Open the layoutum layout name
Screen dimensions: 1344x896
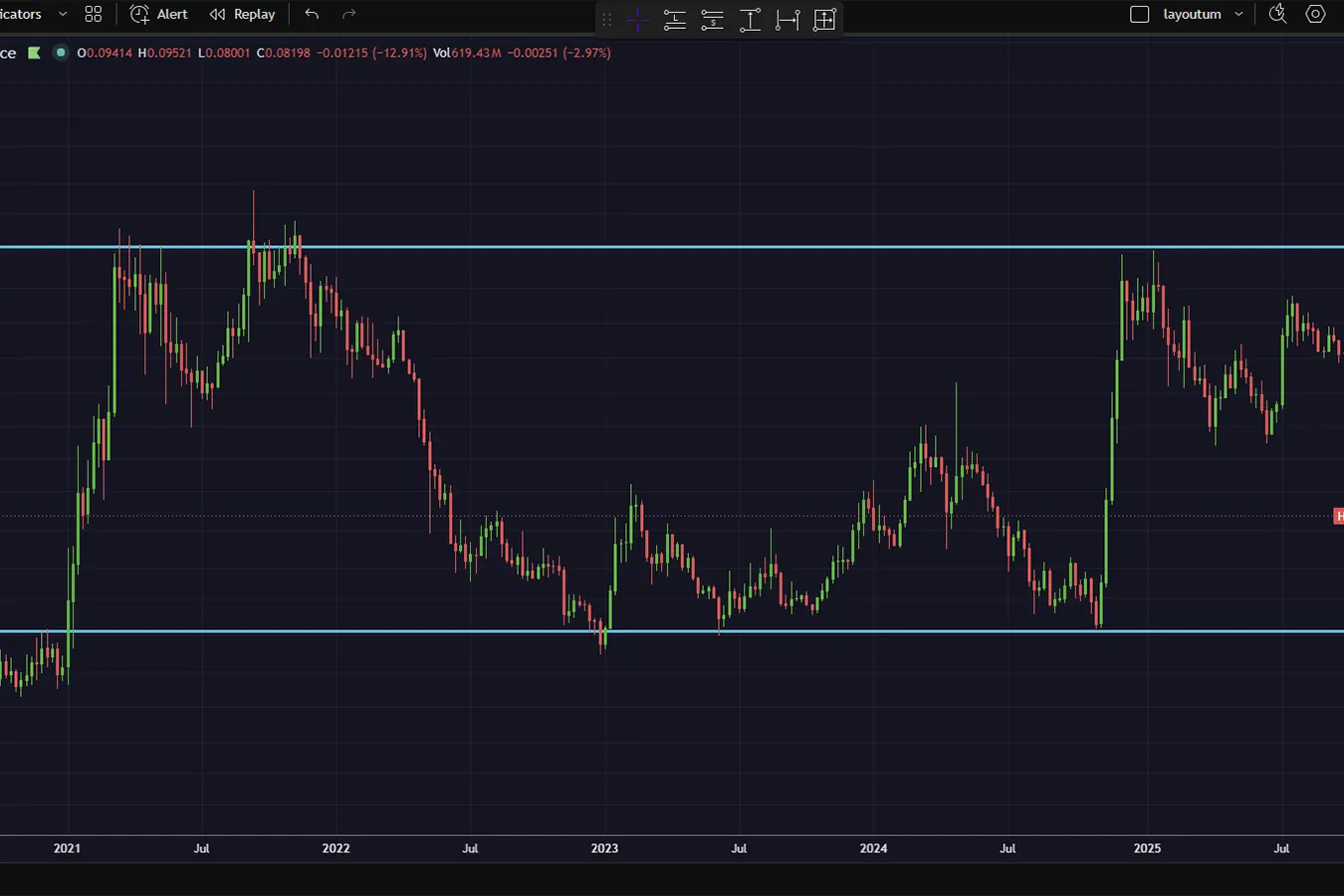(x=1192, y=14)
